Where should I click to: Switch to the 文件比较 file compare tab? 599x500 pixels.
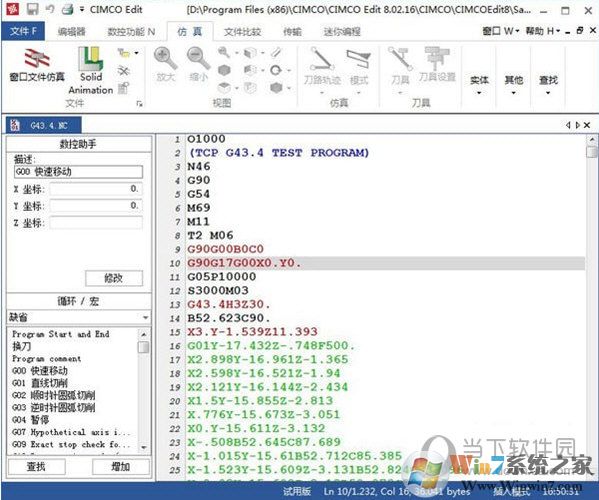point(243,32)
